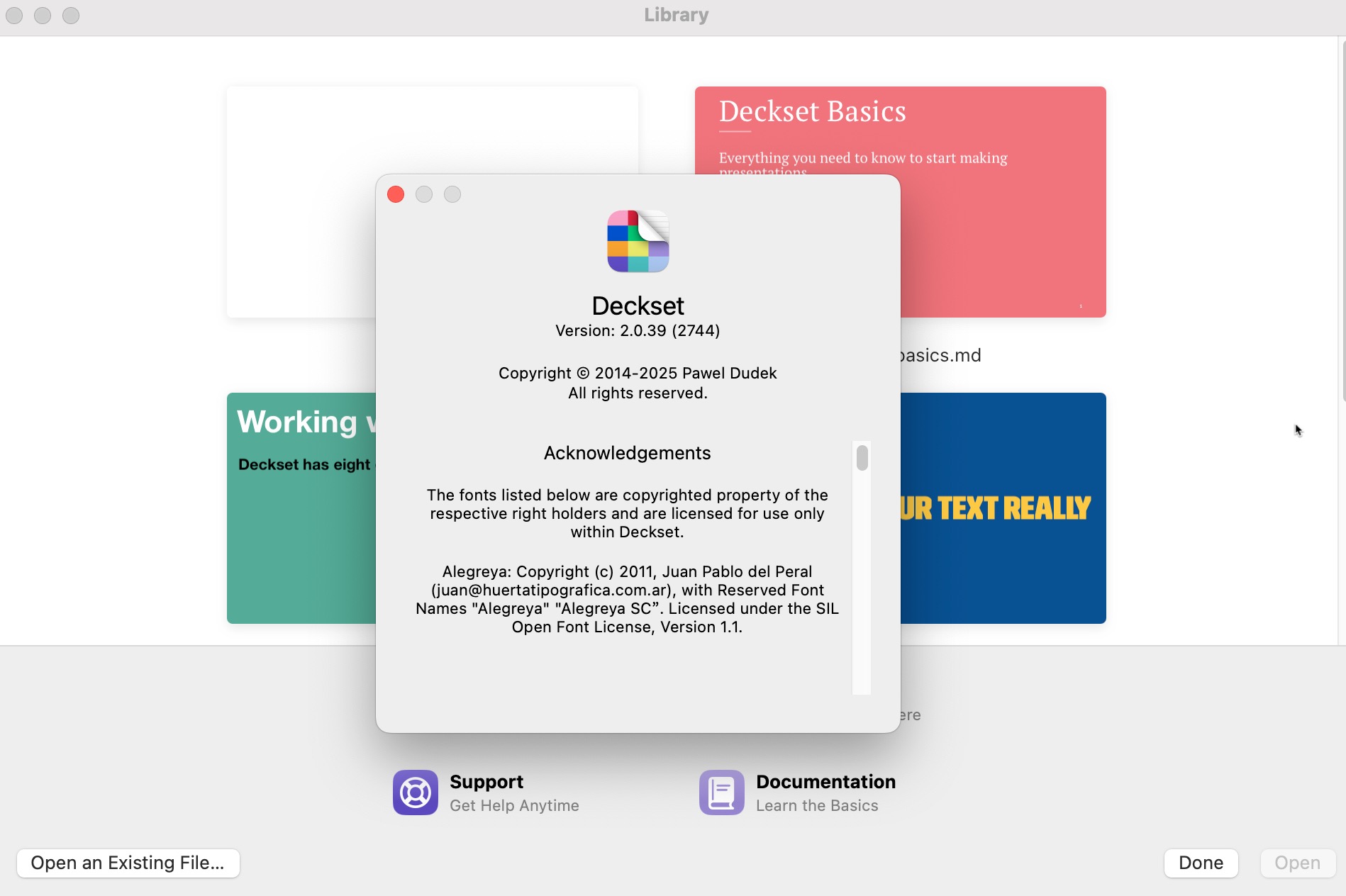Click the All rights reserved text
1346x896 pixels.
pyautogui.click(x=638, y=393)
